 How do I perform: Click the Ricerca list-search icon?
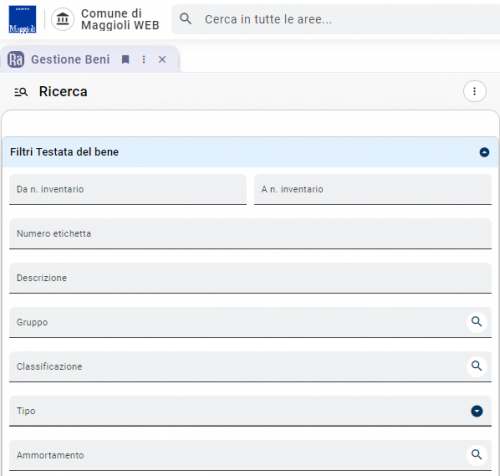pos(21,92)
